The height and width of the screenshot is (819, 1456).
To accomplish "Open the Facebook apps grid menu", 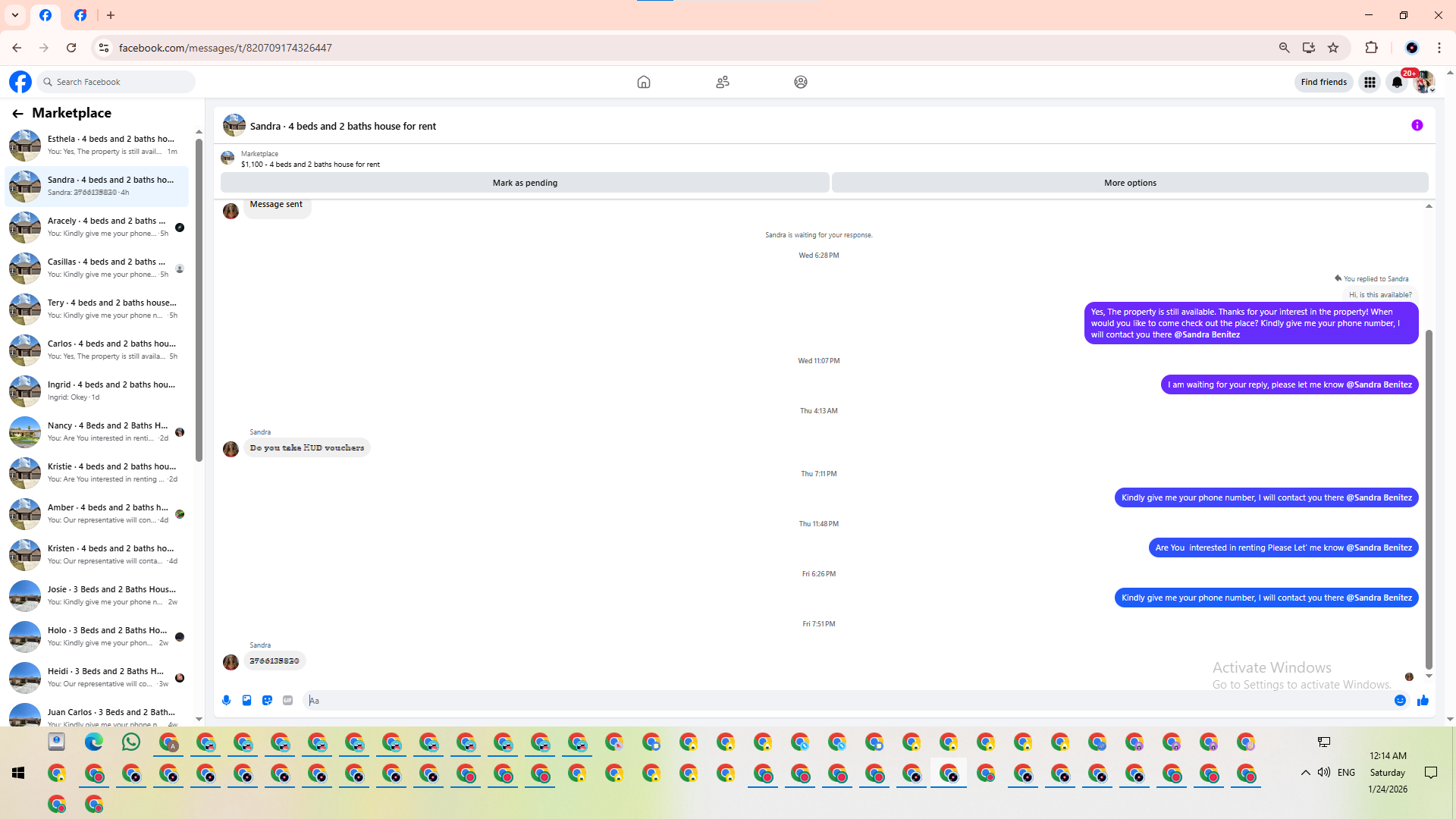I will click(x=1370, y=82).
